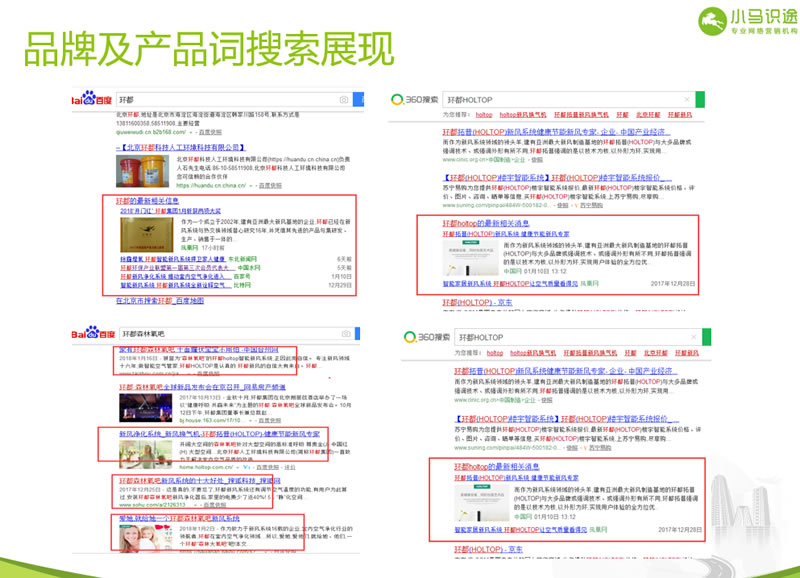Image resolution: width=800 pixels, height=578 pixels.
Task: Click suggestion holtop新风换气机 in the upper 360 screenshot
Action: click(x=523, y=115)
